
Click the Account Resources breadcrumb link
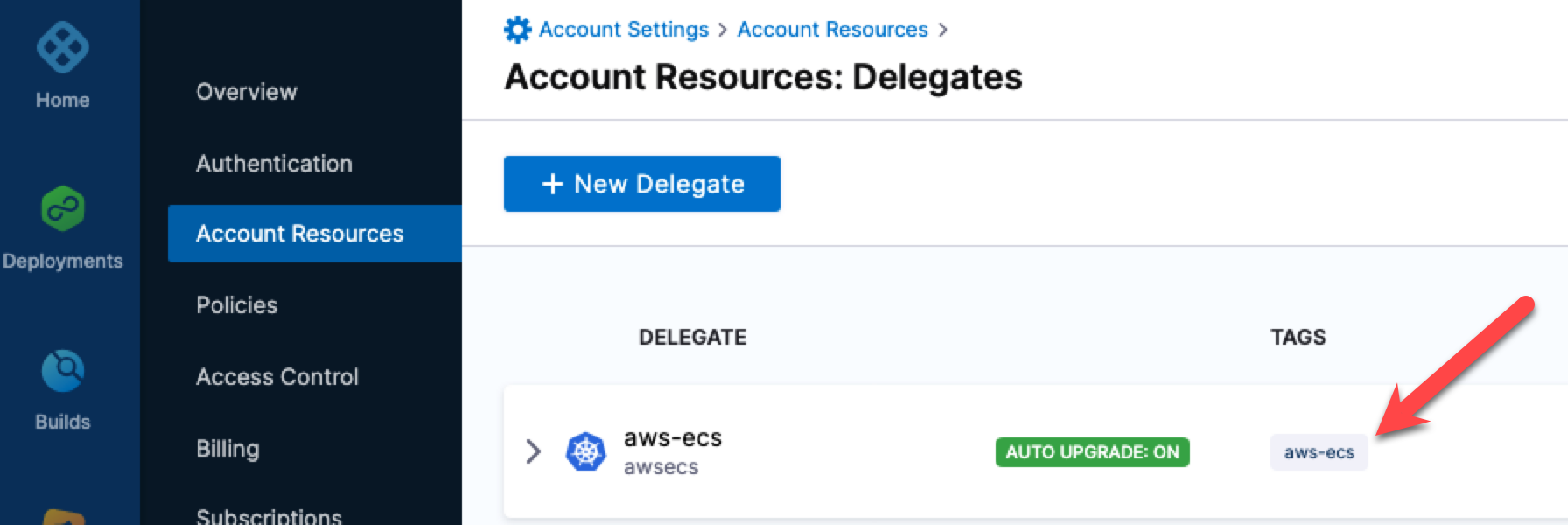coord(832,30)
